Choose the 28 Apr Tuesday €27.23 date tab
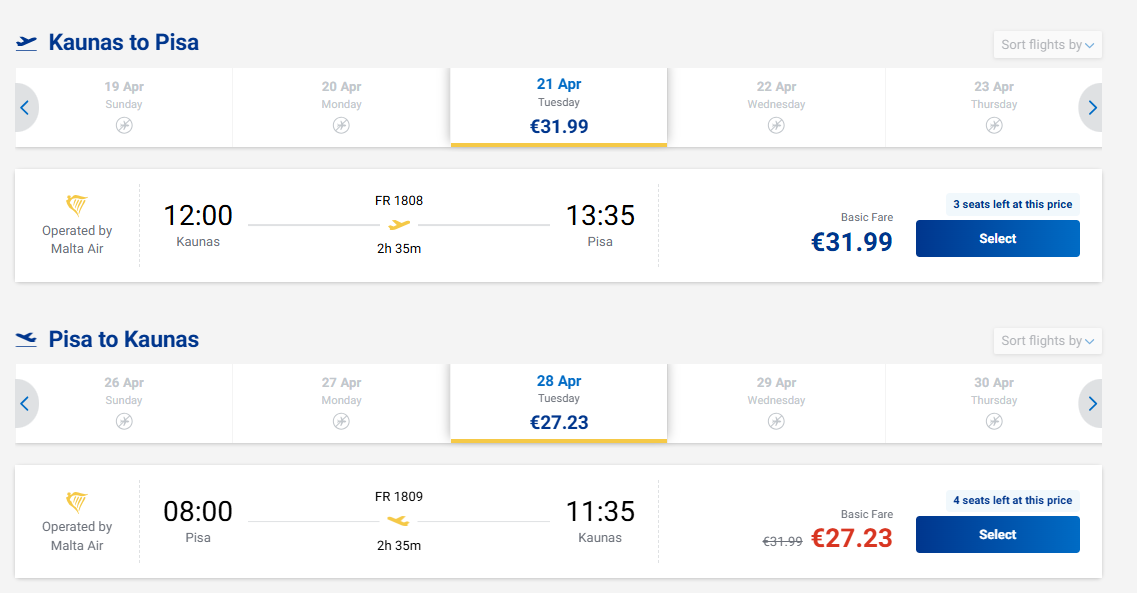Screen dimensions: 1137x593 [x=558, y=402]
